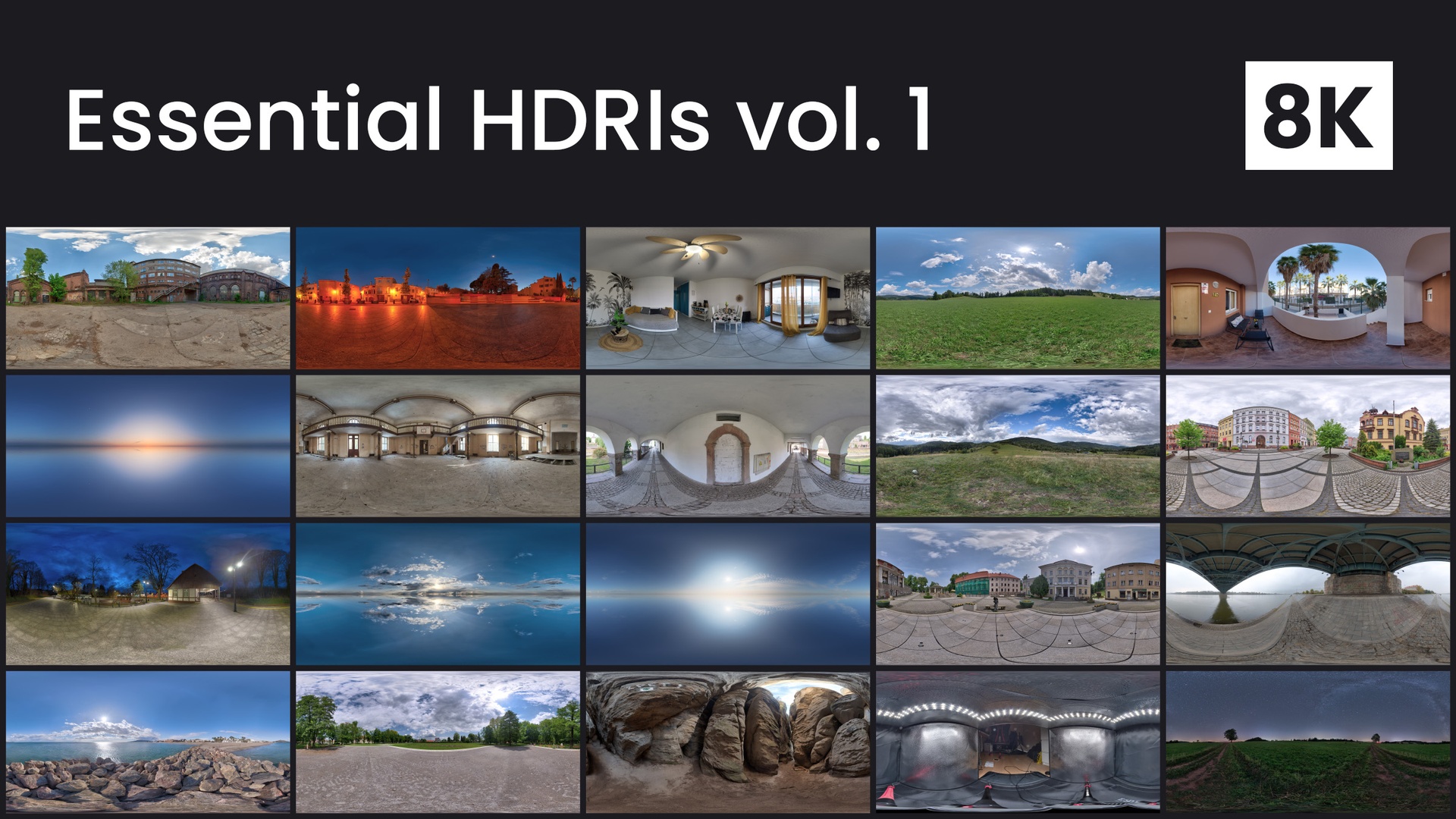The image size is (1456, 819).
Task: Choose the abandoned hall with balcony thumbnail
Action: (438, 446)
